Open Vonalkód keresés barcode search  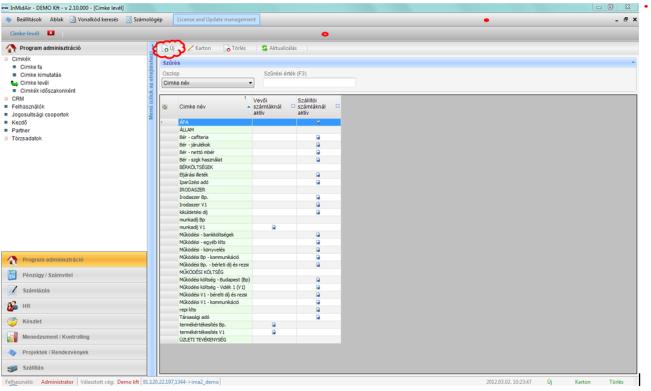[x=94, y=20]
